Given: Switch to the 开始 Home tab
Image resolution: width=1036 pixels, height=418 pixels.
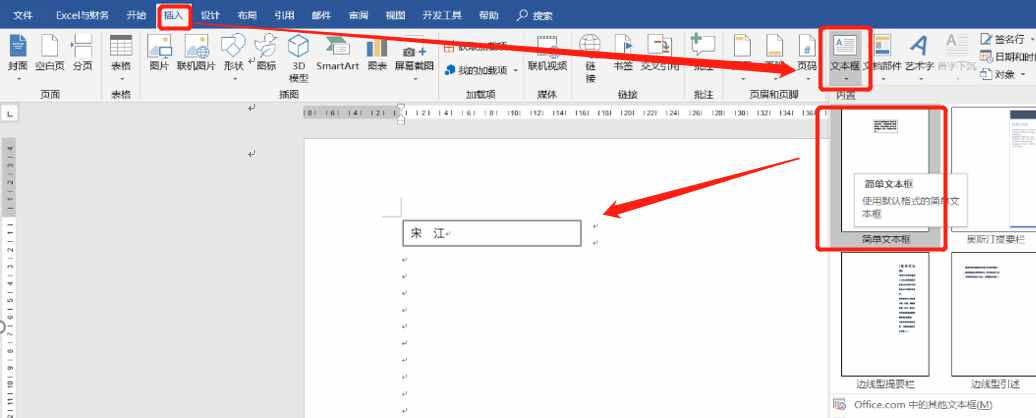Looking at the screenshot, I should pos(137,15).
